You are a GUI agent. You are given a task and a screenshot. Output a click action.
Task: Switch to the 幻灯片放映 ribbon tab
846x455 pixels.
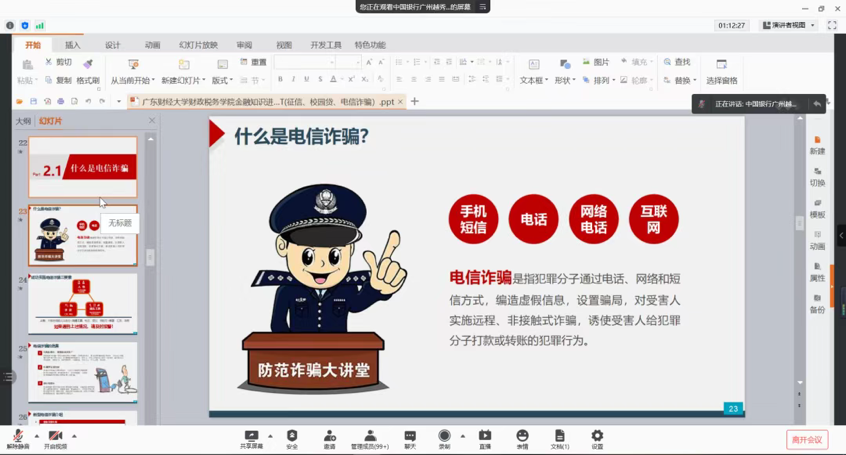tap(198, 45)
